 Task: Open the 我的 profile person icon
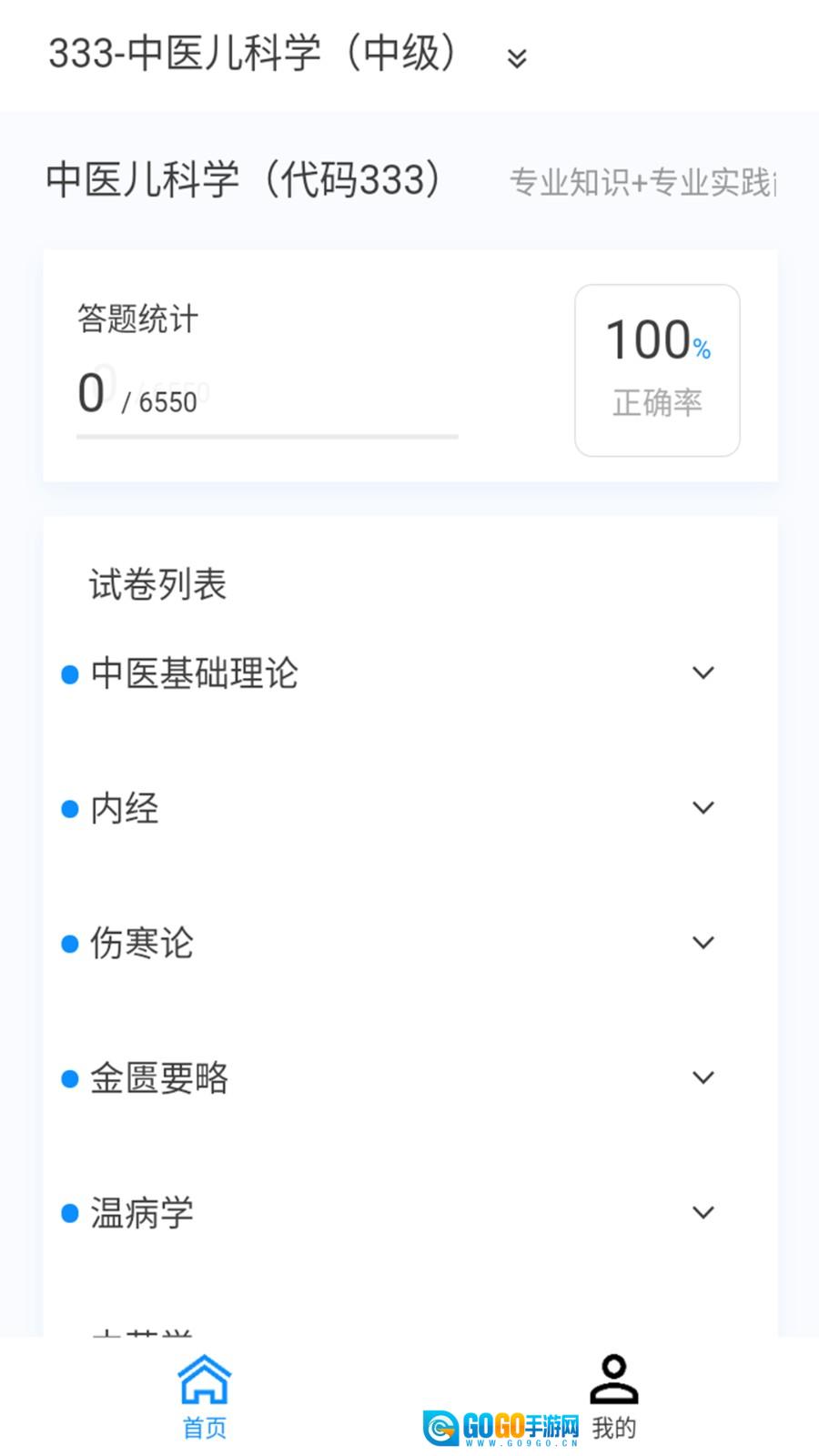point(614,1379)
